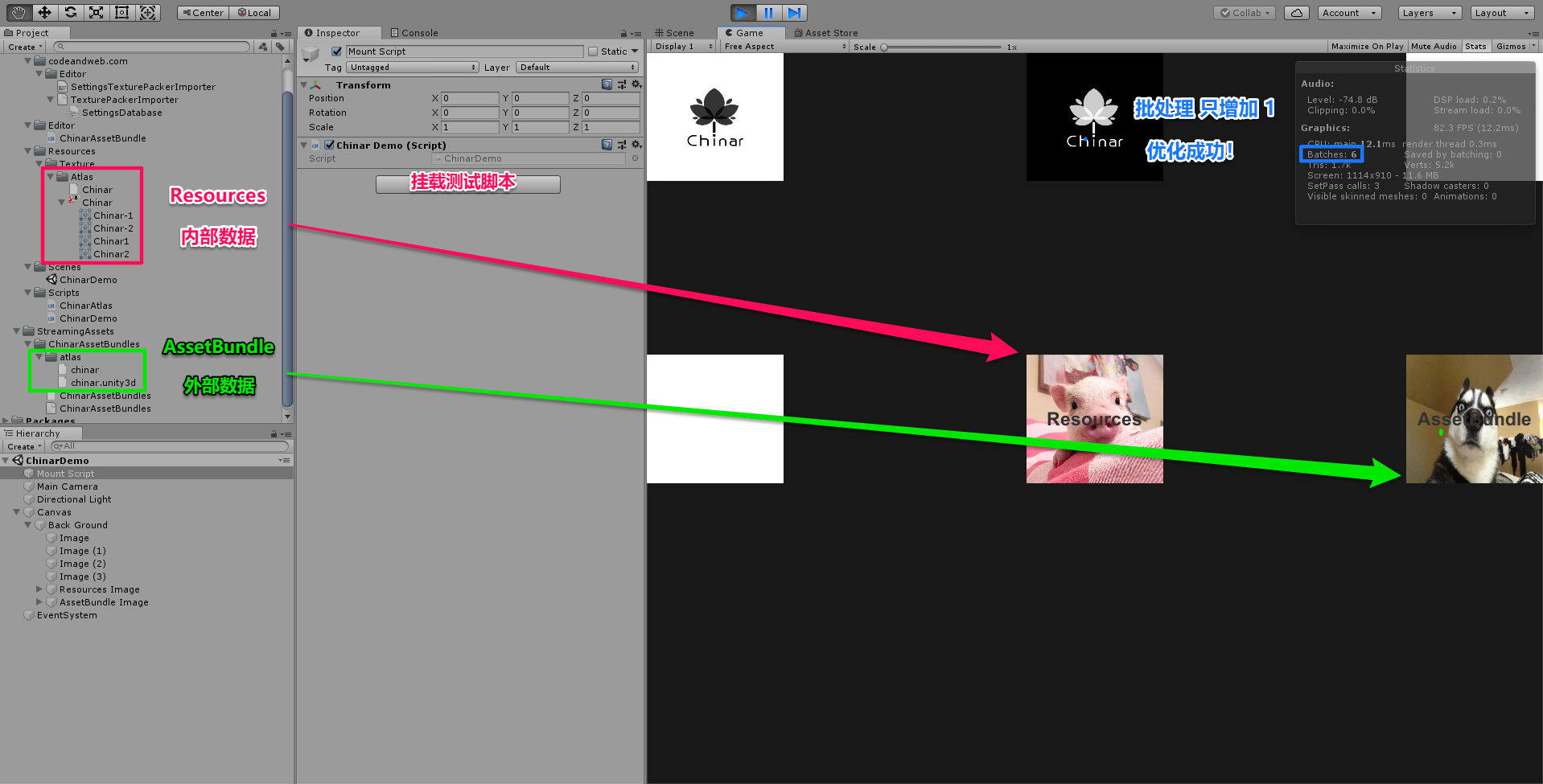The width and height of the screenshot is (1543, 784).
Task: Open Chinar Demo script gear menu
Action: point(636,145)
